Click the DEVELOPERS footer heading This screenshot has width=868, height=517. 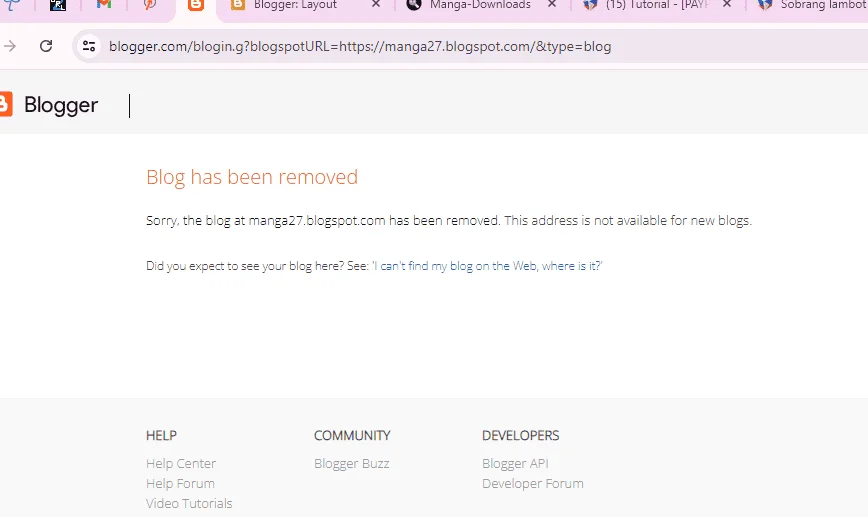click(x=520, y=436)
